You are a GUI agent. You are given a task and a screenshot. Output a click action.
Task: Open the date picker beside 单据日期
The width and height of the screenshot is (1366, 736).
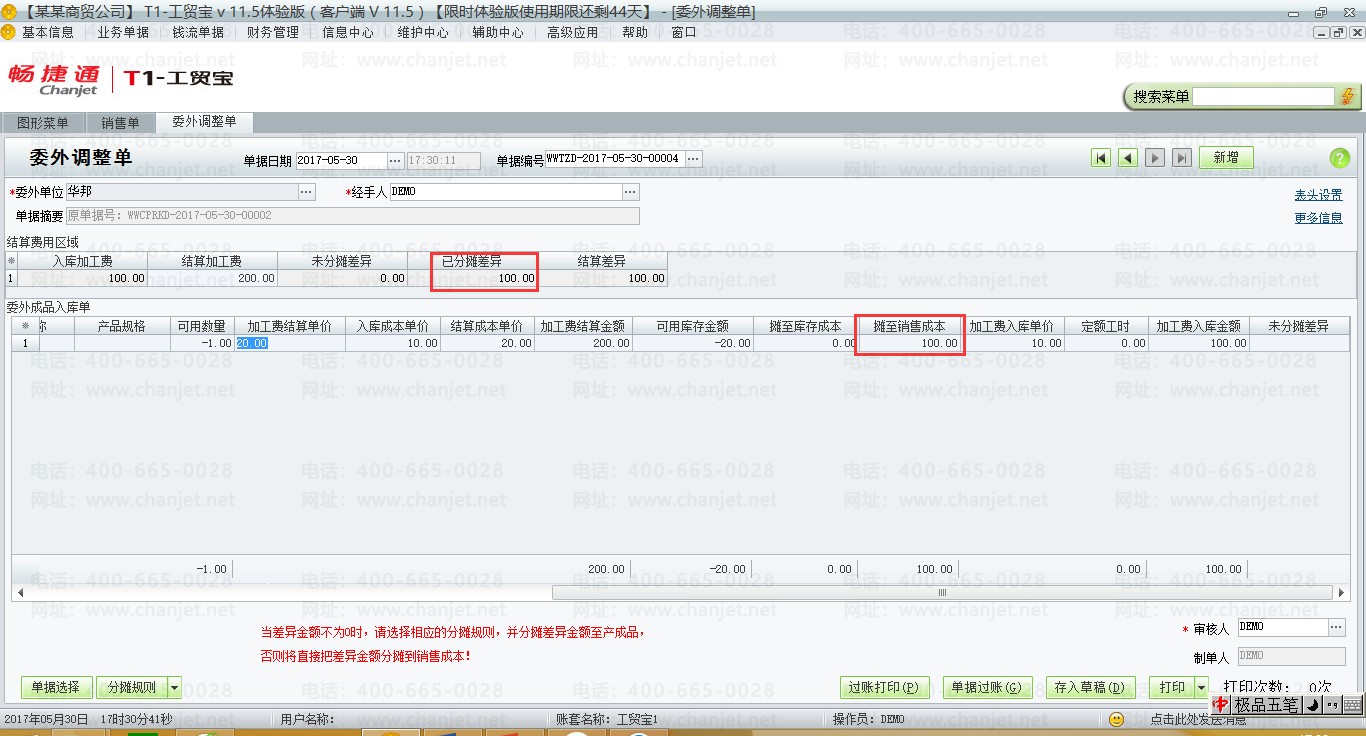coord(394,160)
